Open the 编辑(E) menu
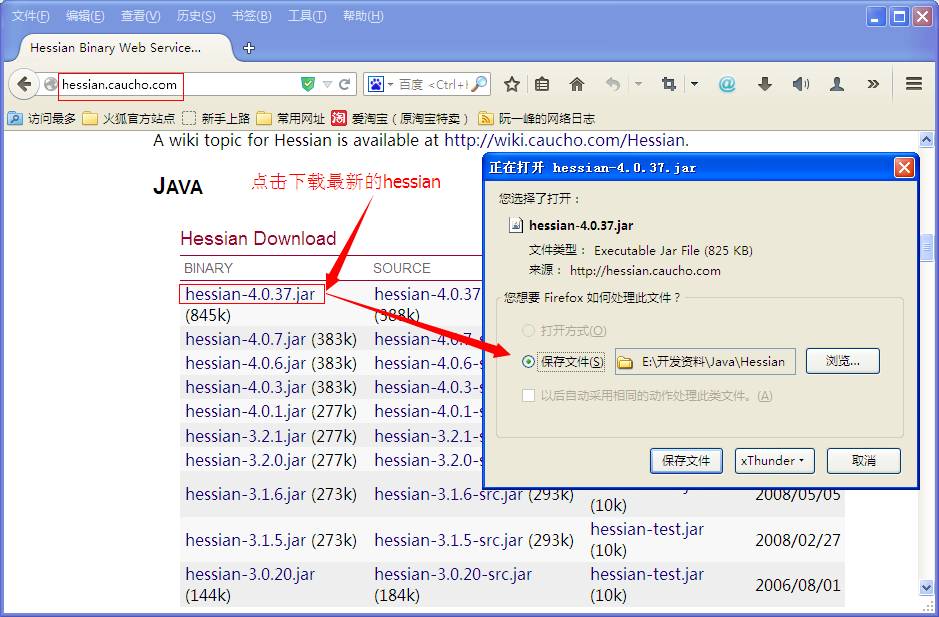The width and height of the screenshot is (939, 617). point(85,16)
